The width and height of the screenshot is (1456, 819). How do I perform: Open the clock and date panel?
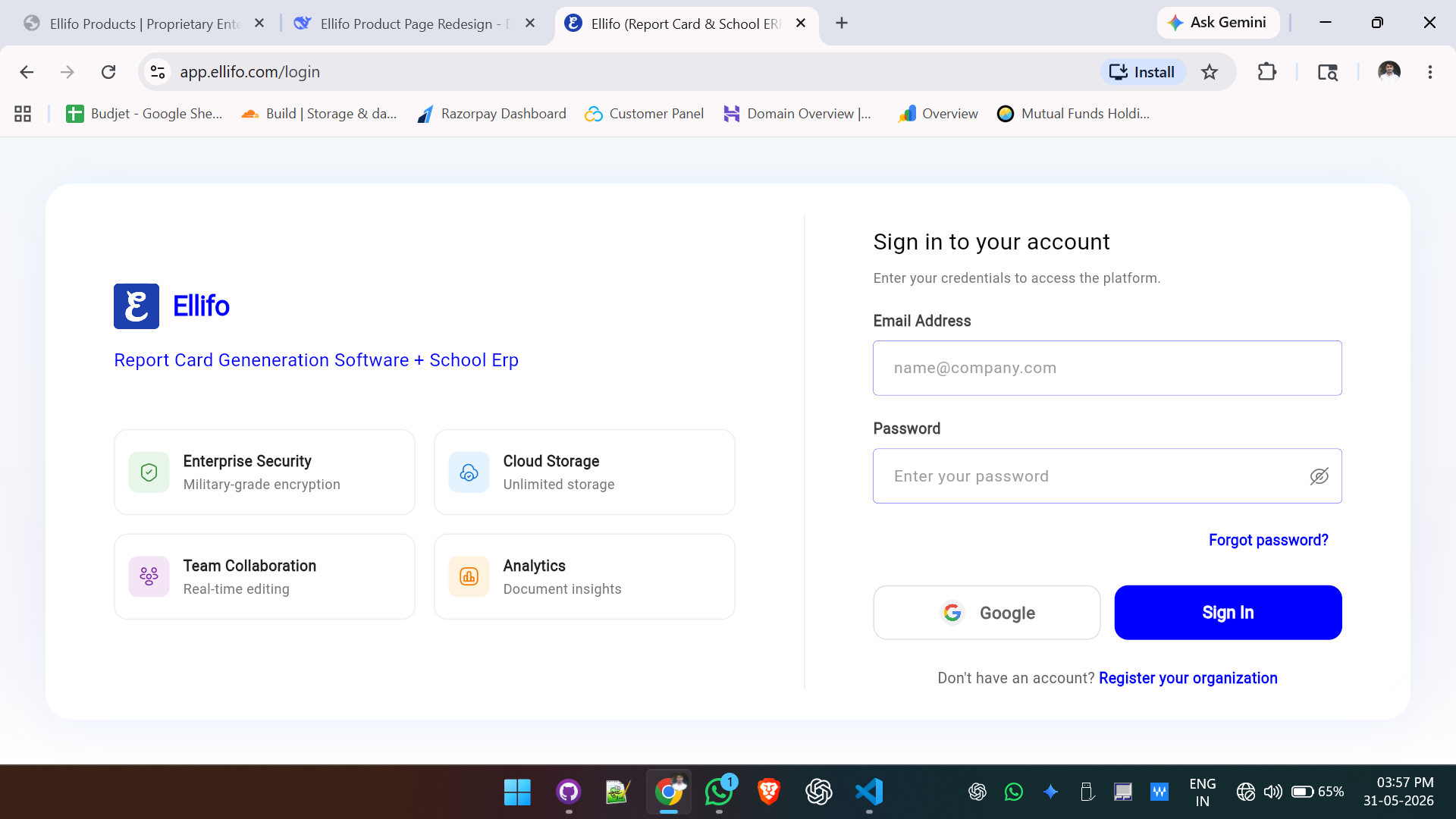[1398, 792]
